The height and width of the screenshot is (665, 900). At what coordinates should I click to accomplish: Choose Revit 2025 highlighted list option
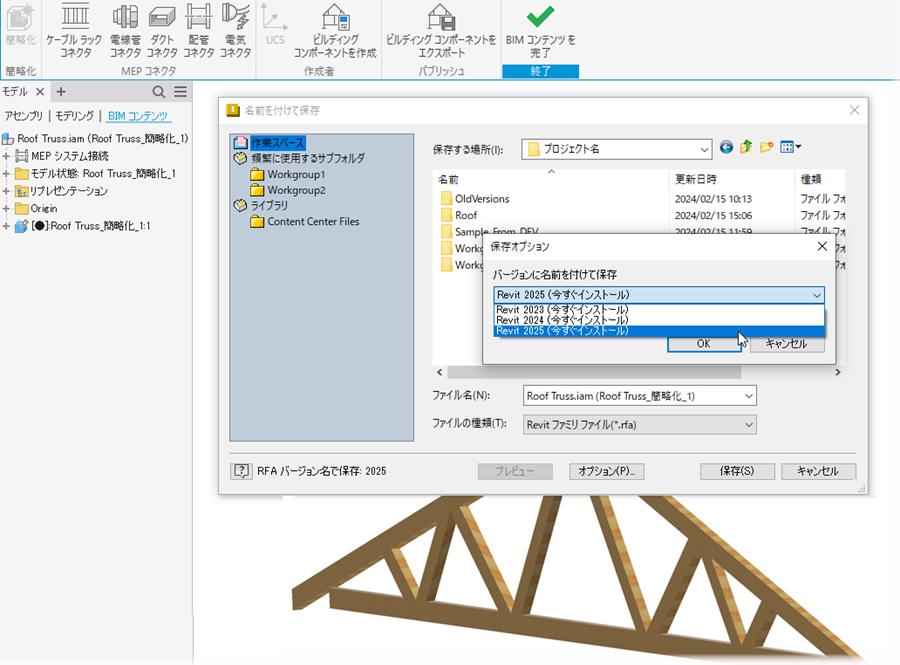659,331
